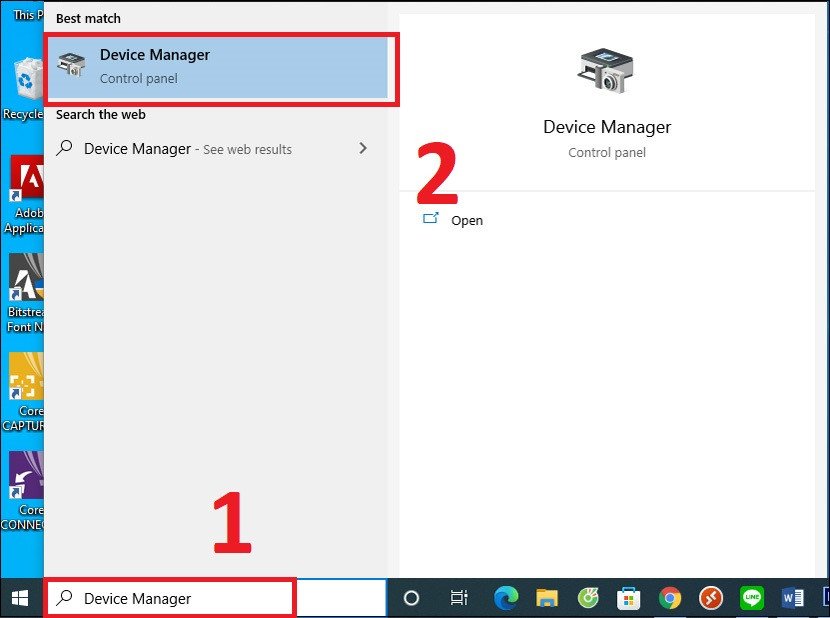Viewport: 830px width, 618px height.
Task: Click inside the Device Manager search field
Action: [170, 597]
